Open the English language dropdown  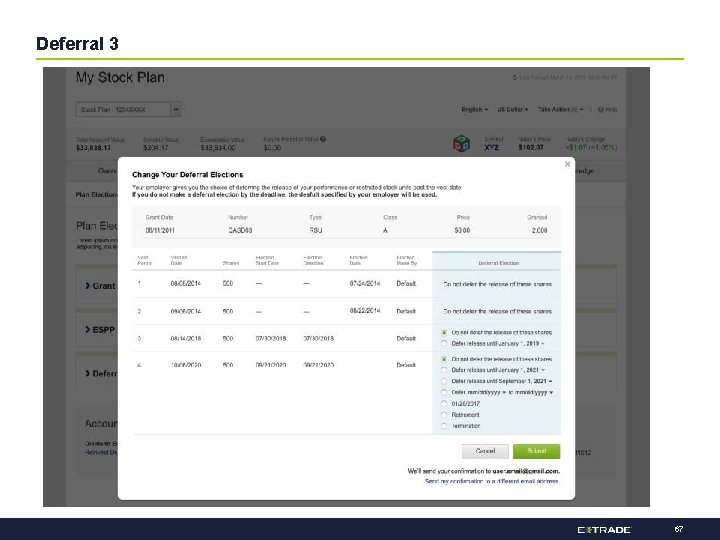474,110
